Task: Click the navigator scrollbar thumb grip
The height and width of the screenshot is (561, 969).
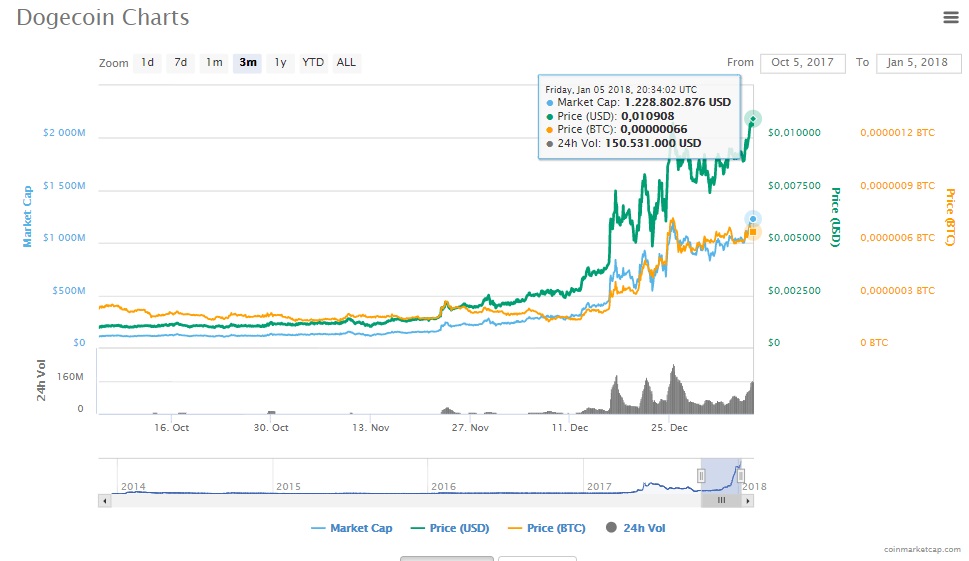Action: click(721, 501)
